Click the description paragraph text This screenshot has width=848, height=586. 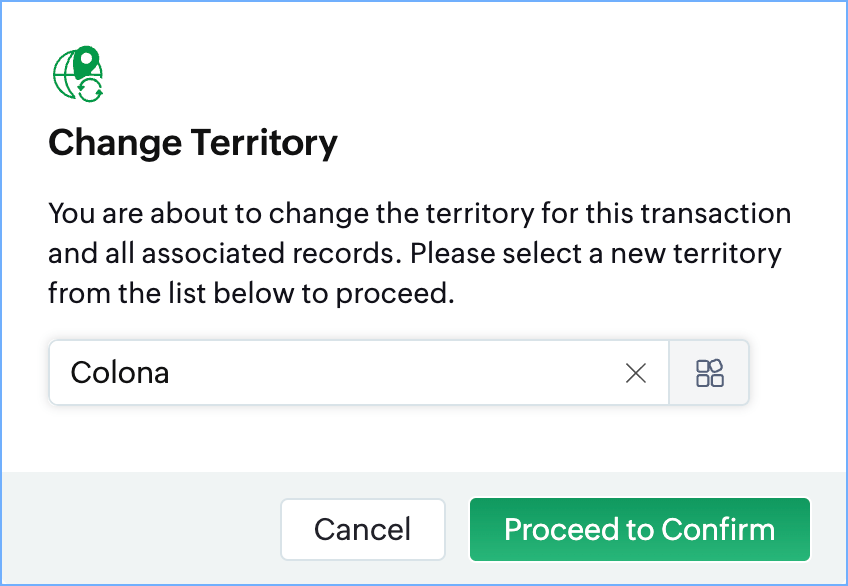pyautogui.click(x=419, y=253)
